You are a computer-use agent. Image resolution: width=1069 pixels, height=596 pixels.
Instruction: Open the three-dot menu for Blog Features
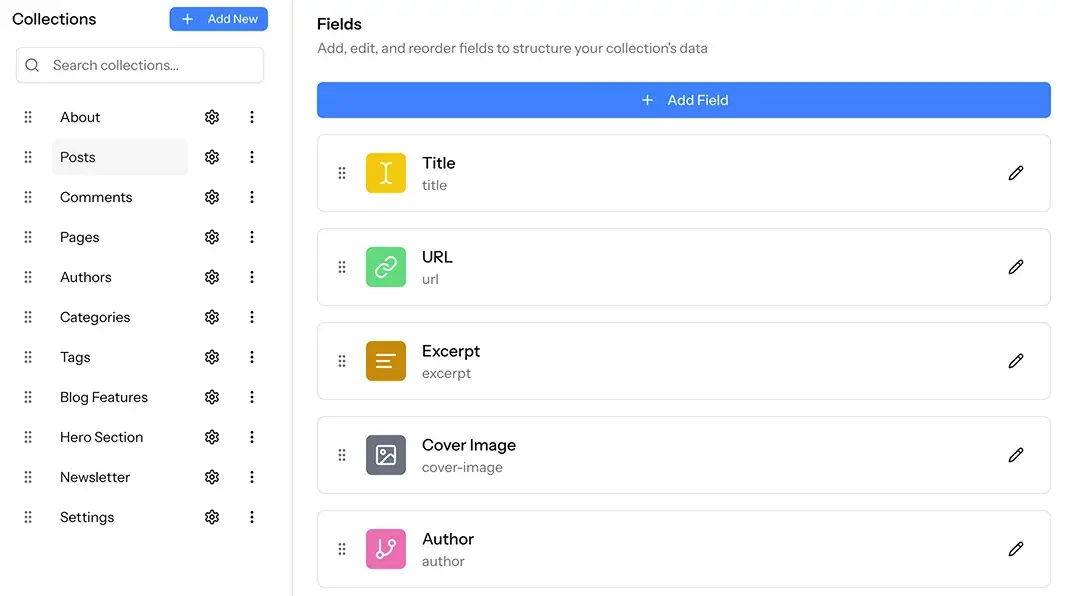coord(252,397)
